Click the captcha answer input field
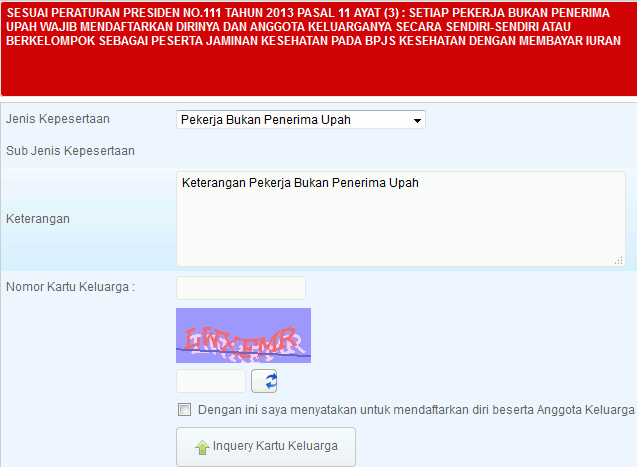 tap(211, 381)
